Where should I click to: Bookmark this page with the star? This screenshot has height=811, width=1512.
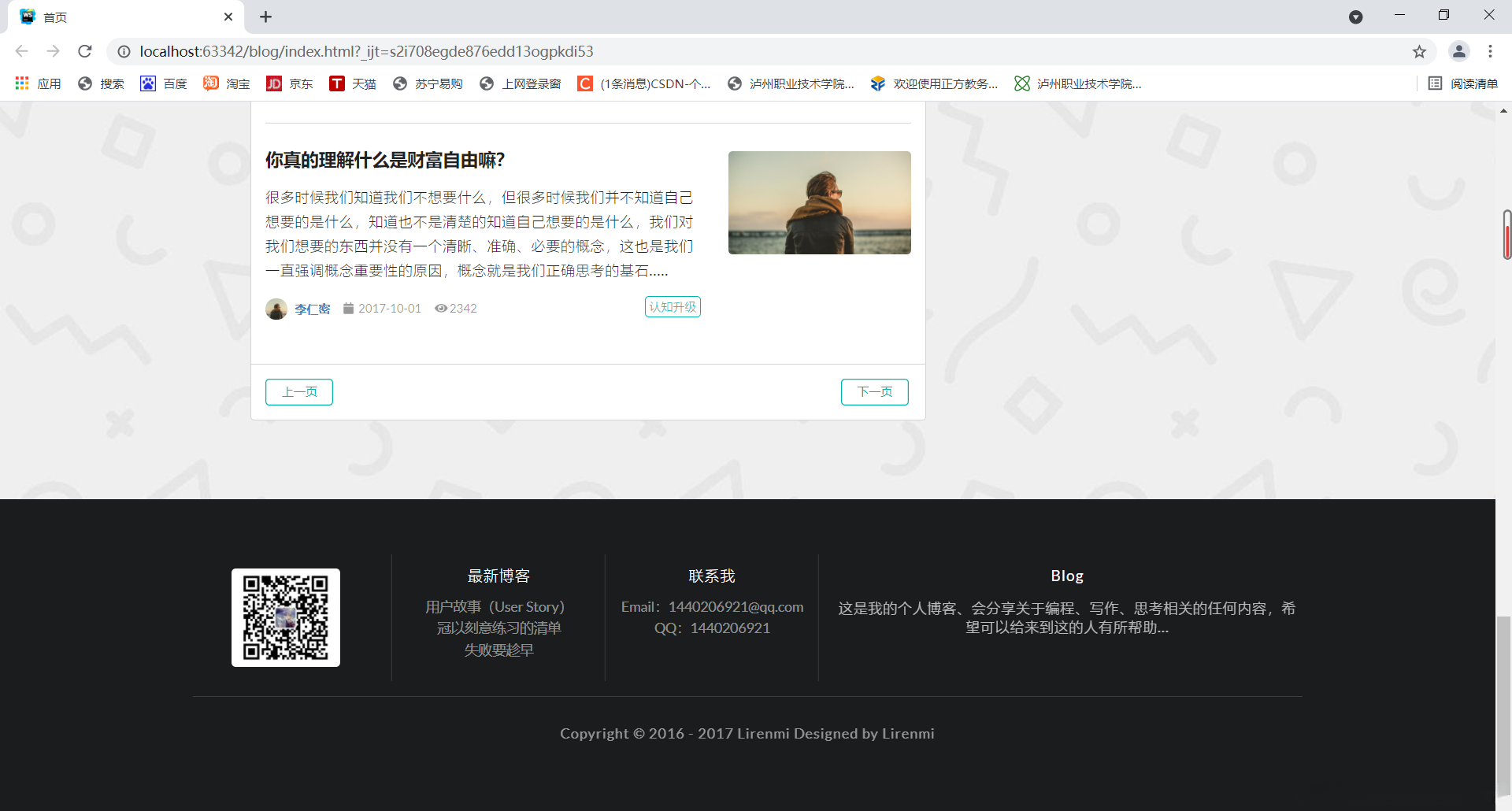[x=1420, y=51]
